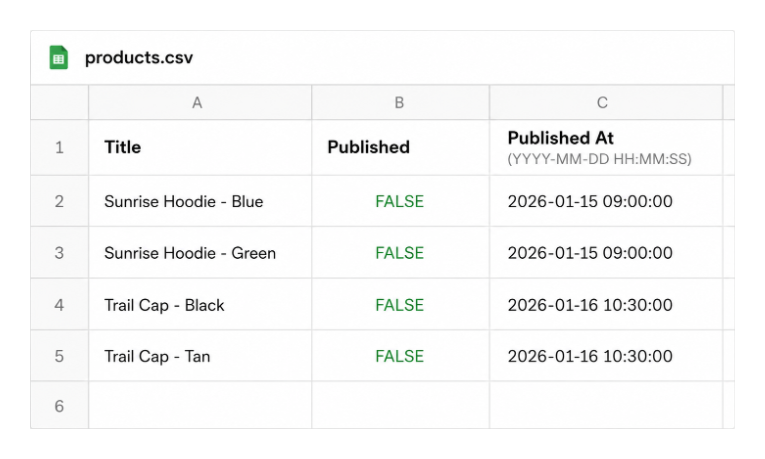
Task: Select row 6 header
Action: tap(60, 406)
